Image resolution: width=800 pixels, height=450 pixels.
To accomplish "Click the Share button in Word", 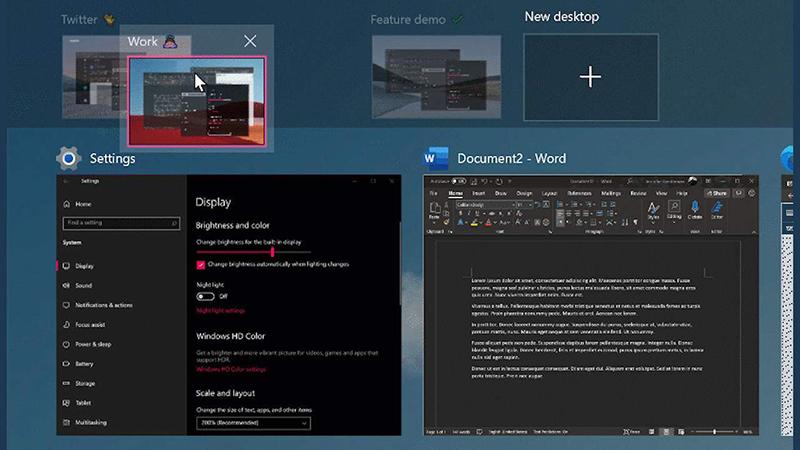I will click(716, 192).
